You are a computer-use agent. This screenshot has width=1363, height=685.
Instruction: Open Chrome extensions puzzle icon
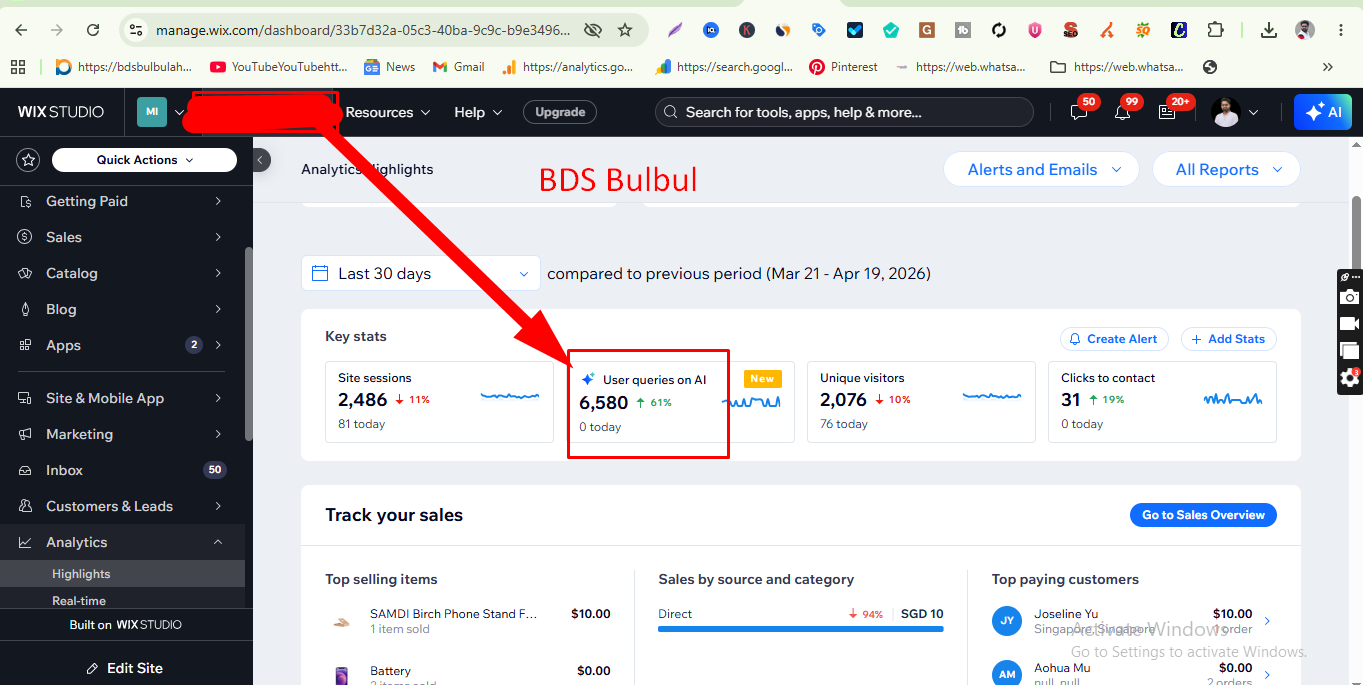[1215, 30]
